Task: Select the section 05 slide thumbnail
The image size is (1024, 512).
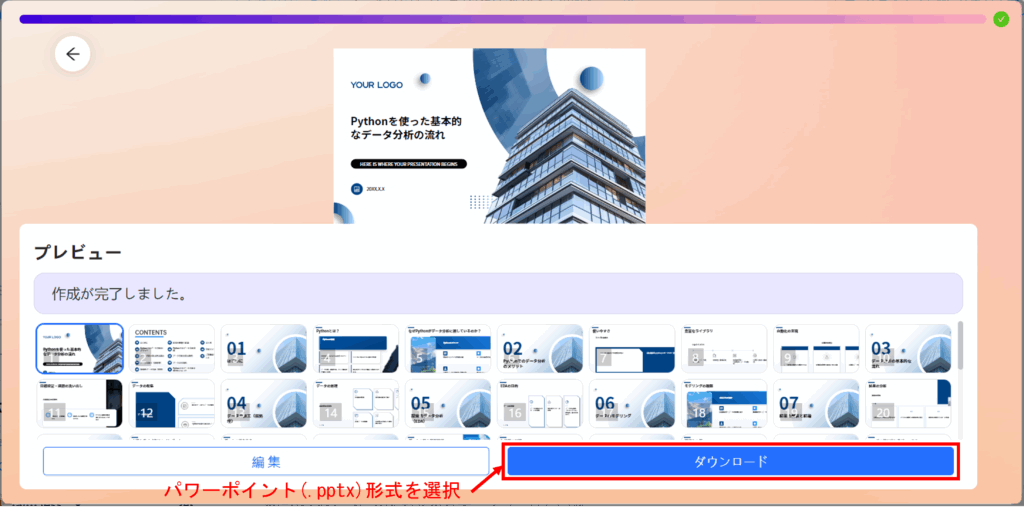Action: coord(448,404)
